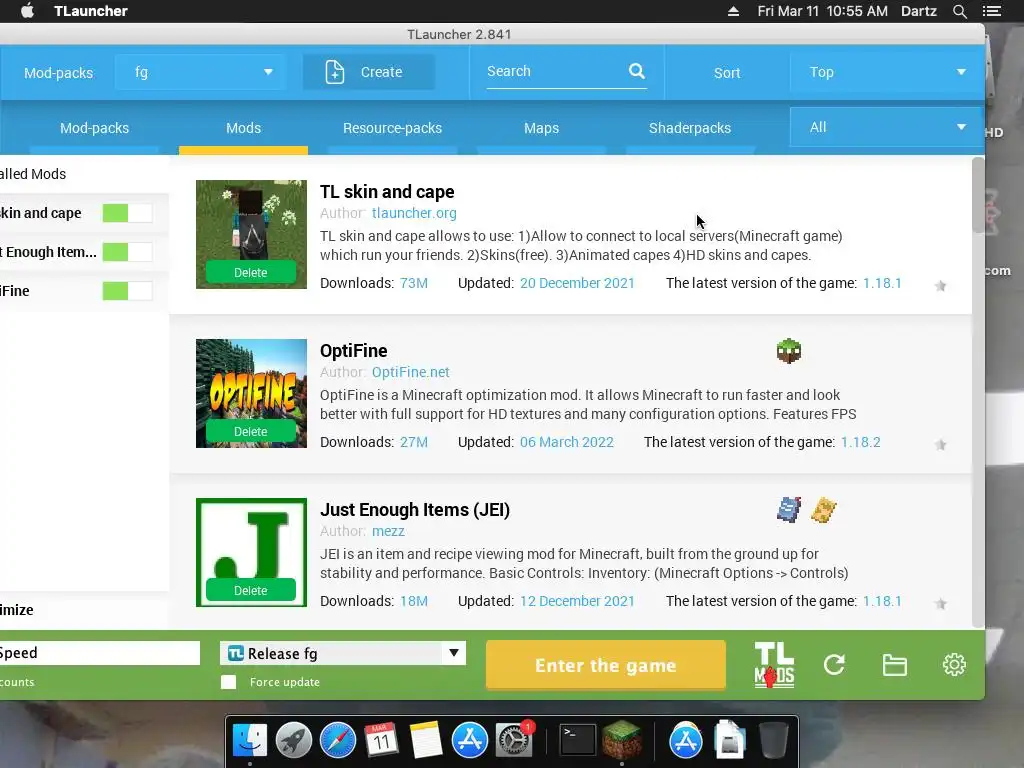
Task: Click the 73M downloads value
Action: click(413, 283)
